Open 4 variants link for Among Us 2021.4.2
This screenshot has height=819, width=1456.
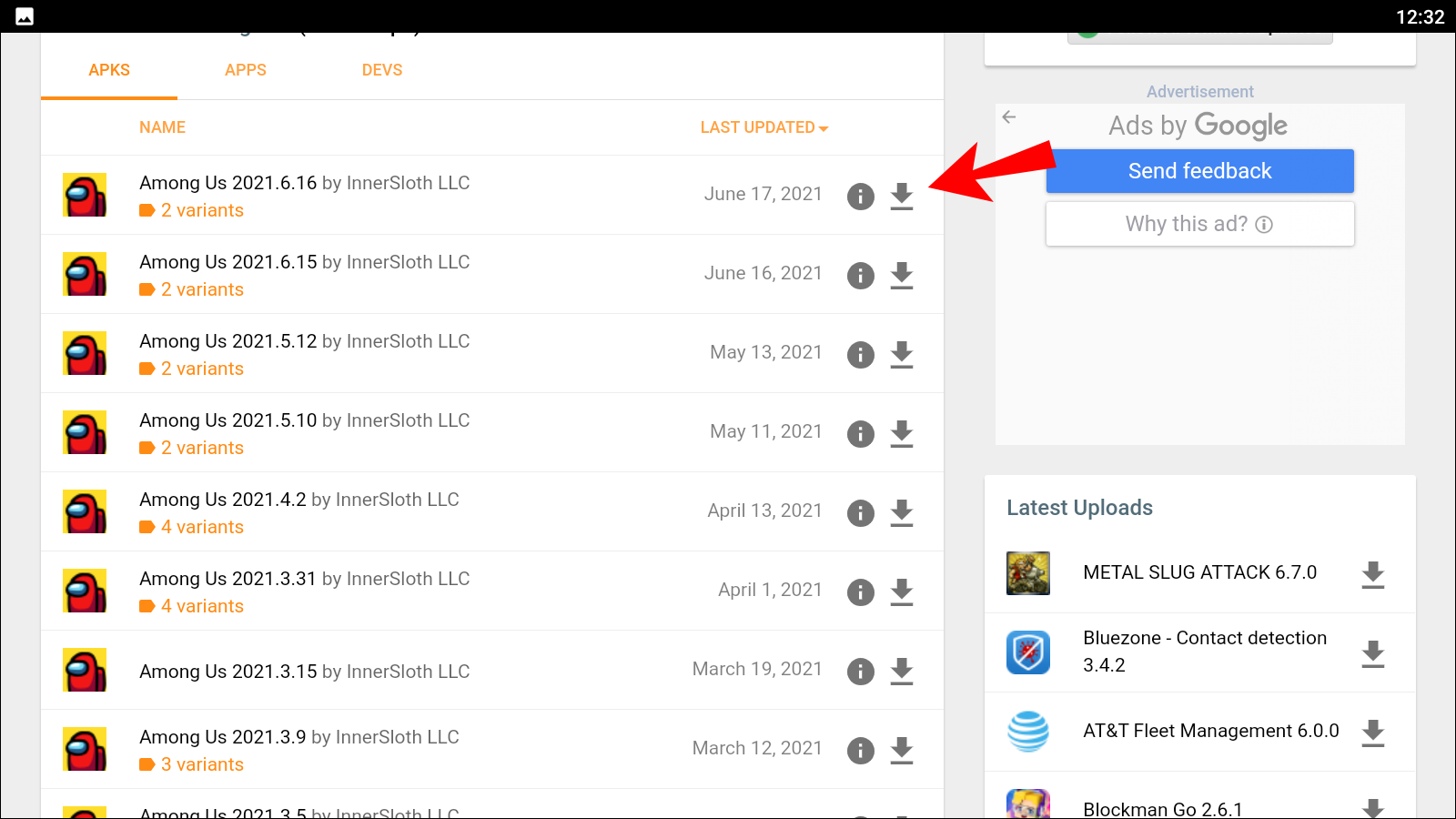click(202, 527)
